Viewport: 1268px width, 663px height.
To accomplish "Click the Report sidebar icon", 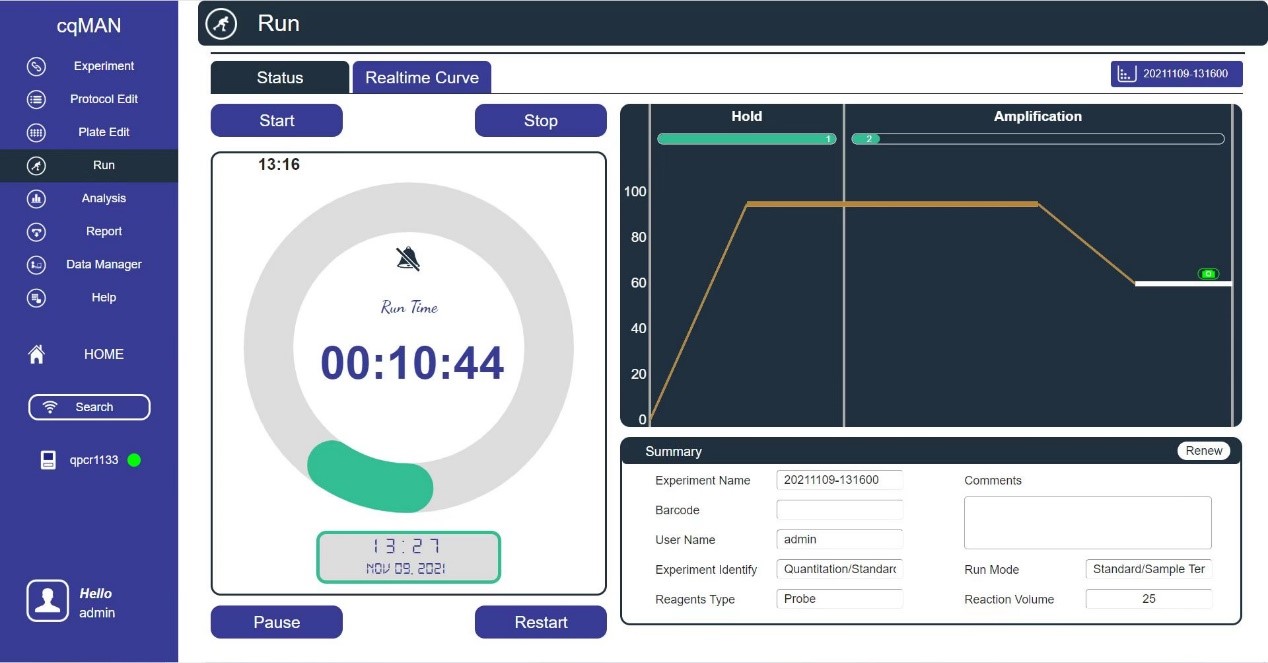I will coord(36,231).
